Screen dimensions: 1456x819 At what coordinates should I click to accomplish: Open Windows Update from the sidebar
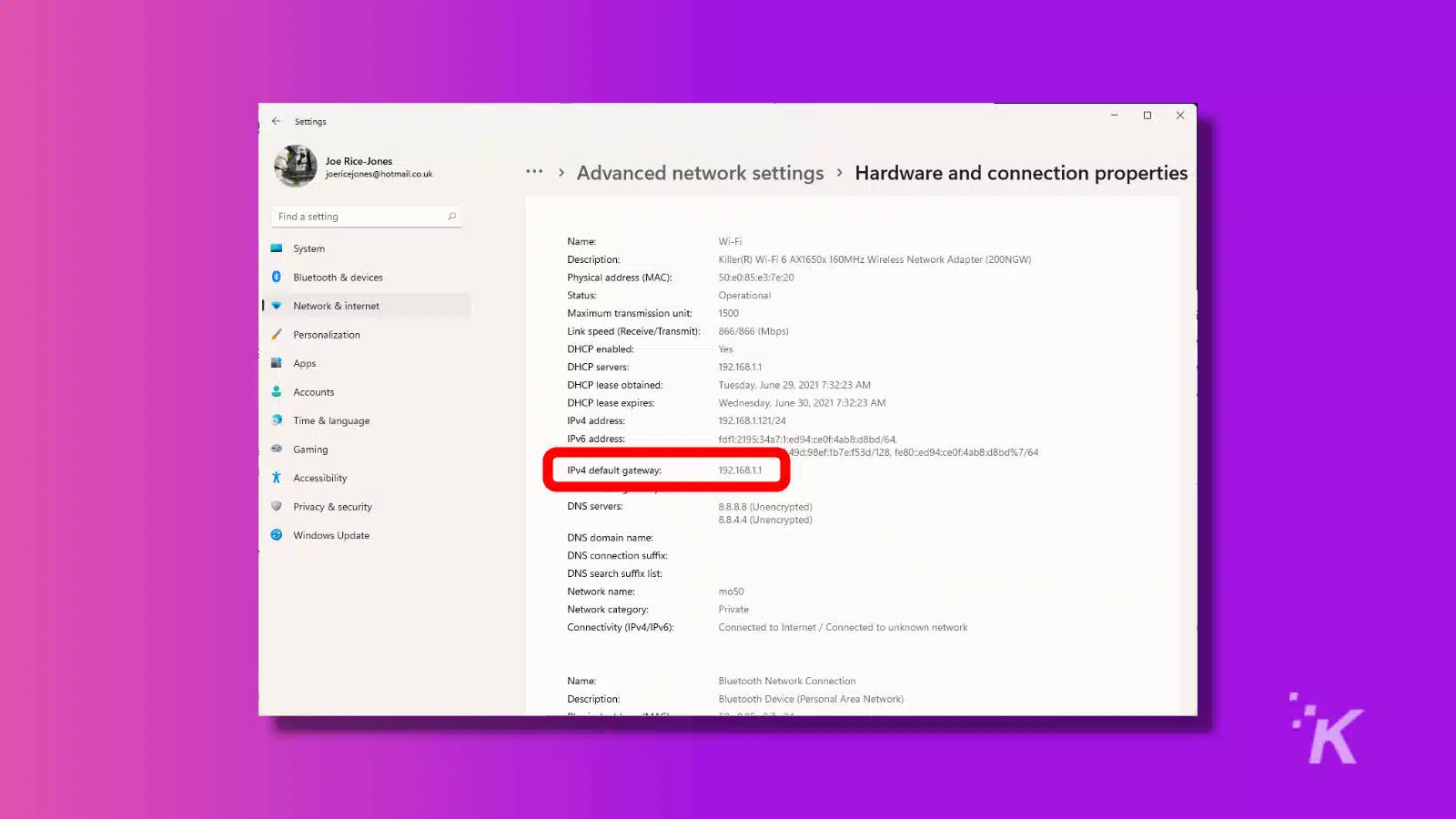pos(330,535)
